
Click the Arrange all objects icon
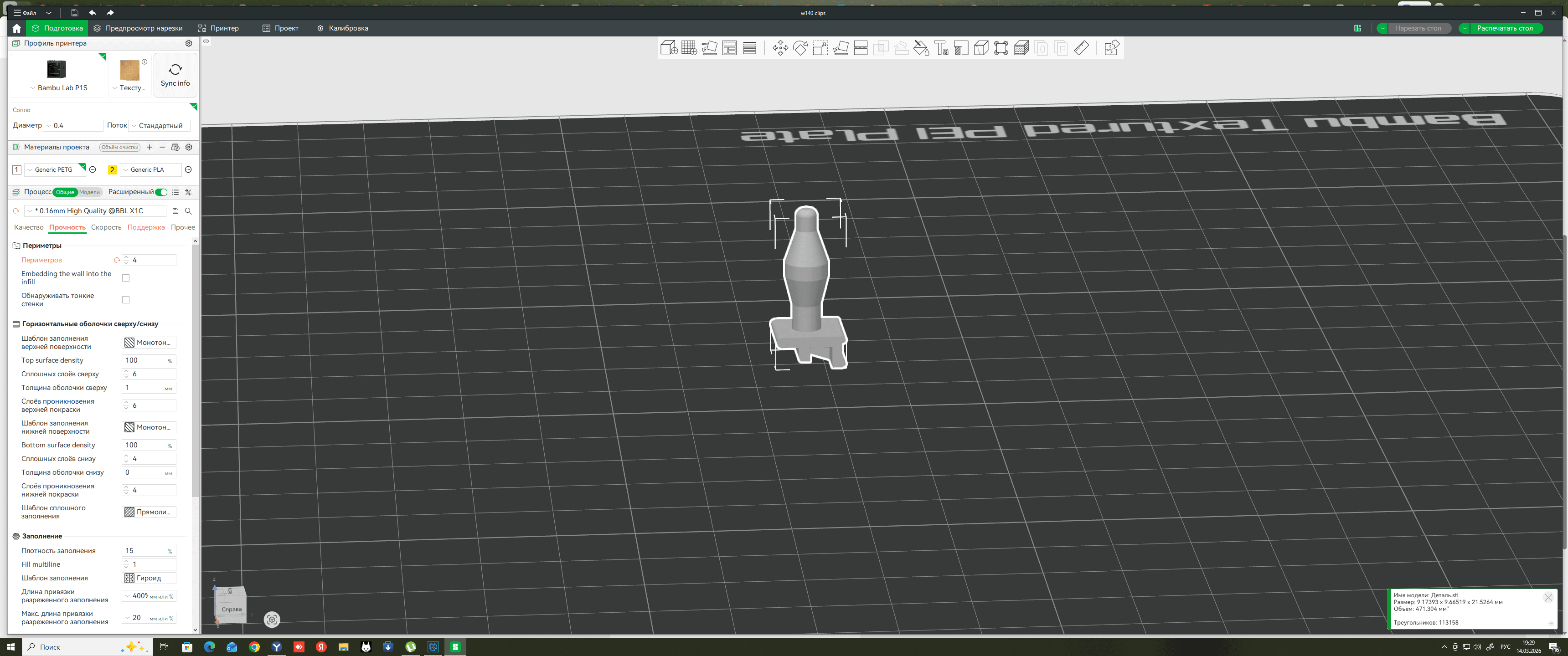(x=729, y=48)
